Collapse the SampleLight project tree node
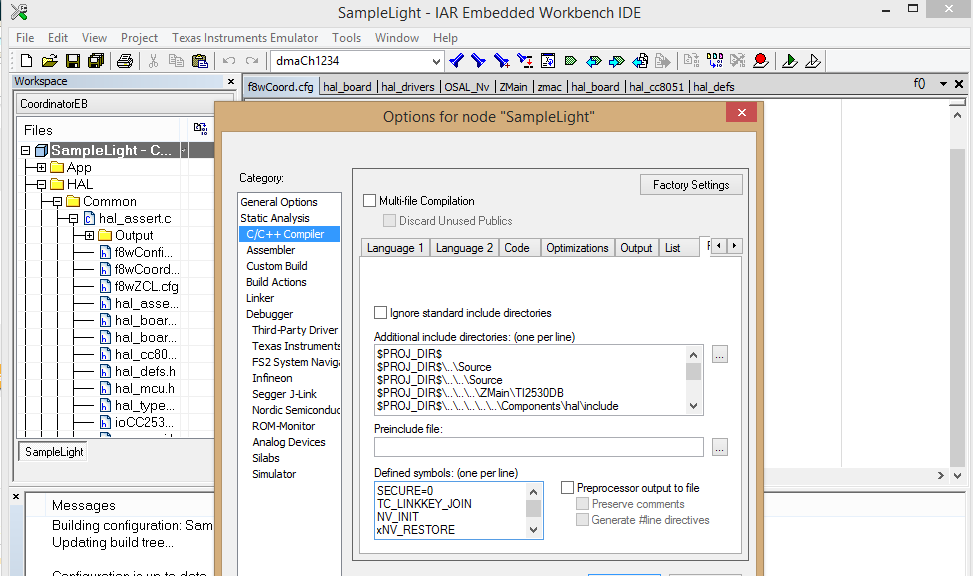The width and height of the screenshot is (973, 576). 25,150
